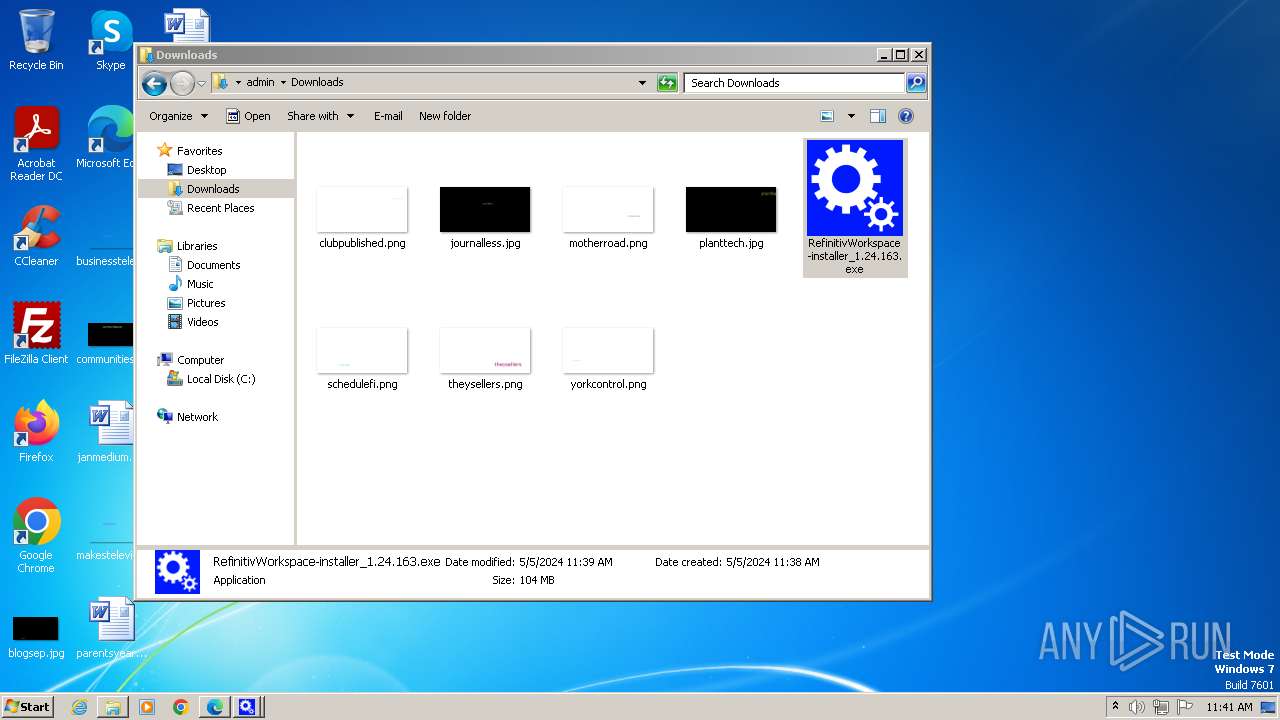Click the Open toolbar button
Screen dimensions: 1280x720
(x=248, y=116)
